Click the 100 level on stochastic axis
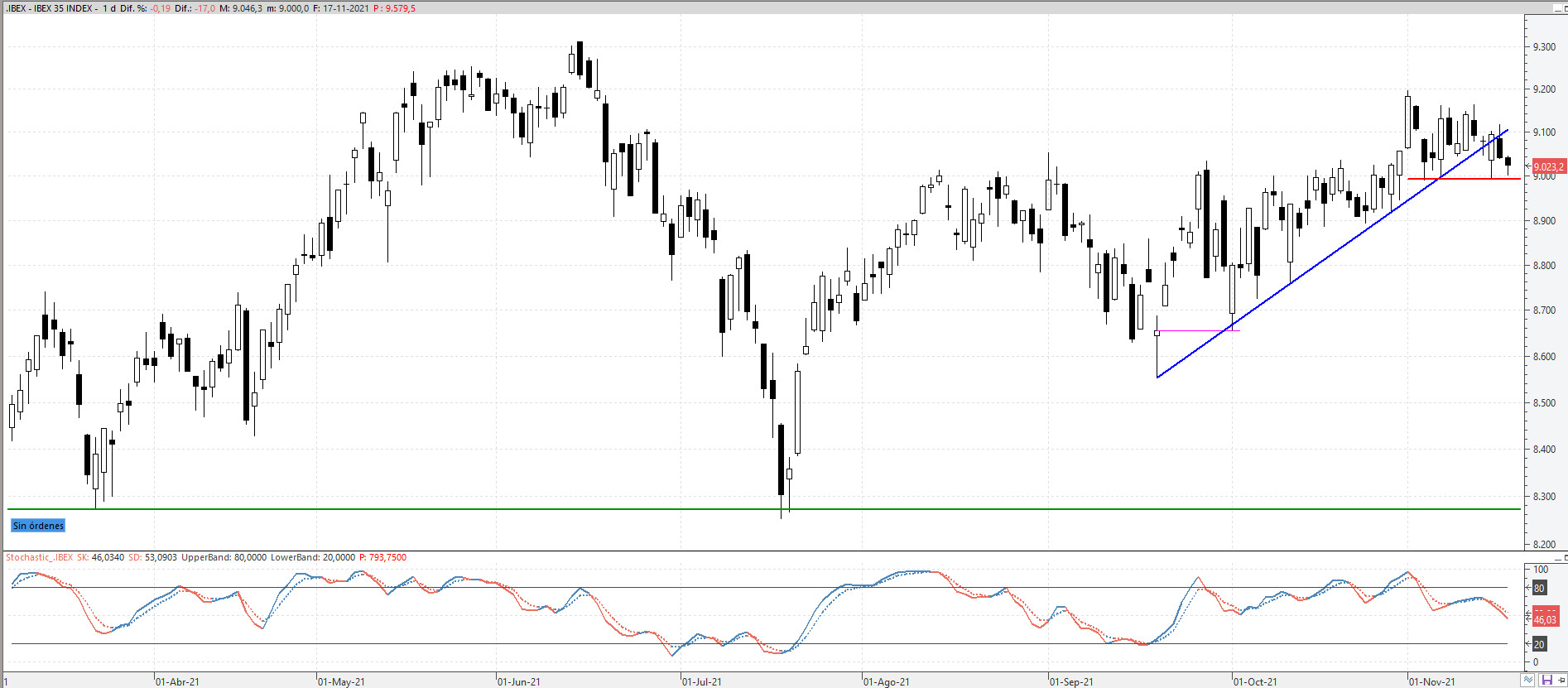 tap(1541, 570)
